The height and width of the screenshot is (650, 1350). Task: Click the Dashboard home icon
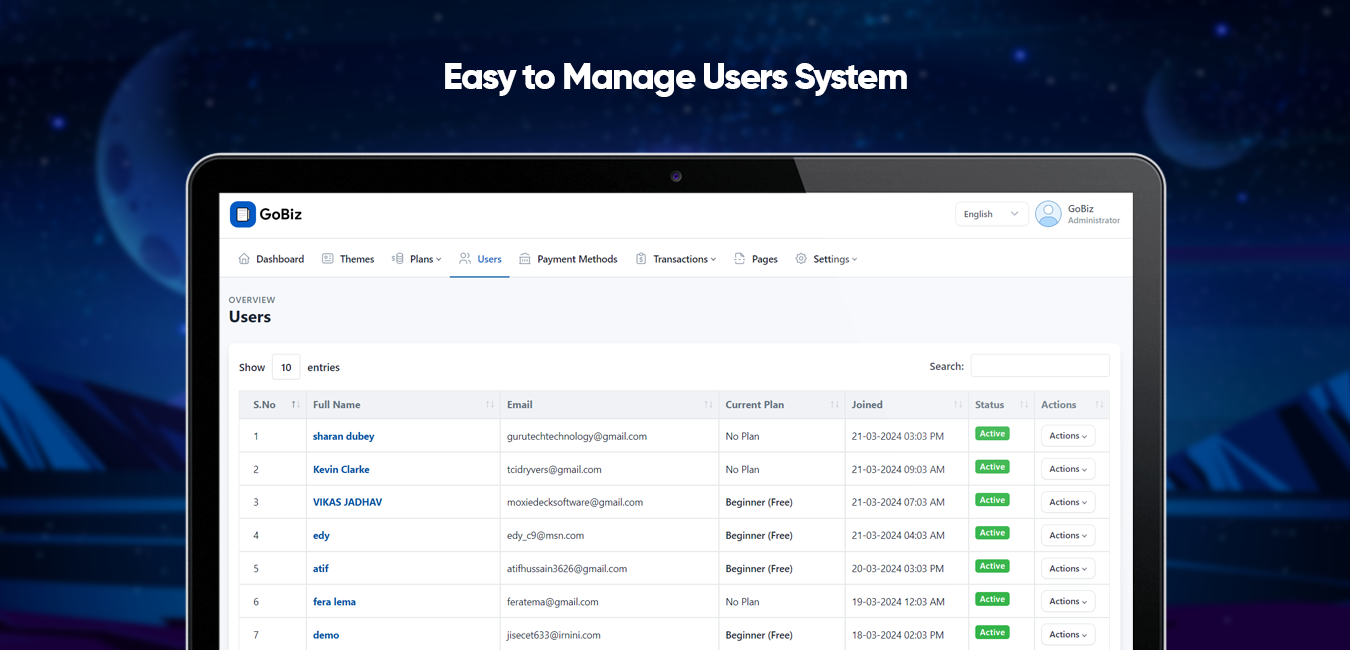[244, 259]
